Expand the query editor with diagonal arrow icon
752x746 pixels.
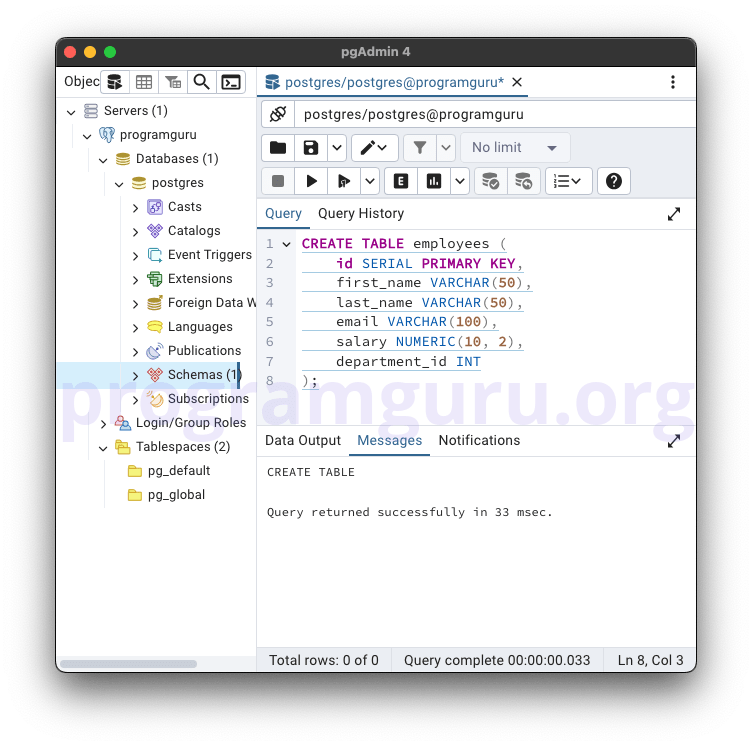674,214
